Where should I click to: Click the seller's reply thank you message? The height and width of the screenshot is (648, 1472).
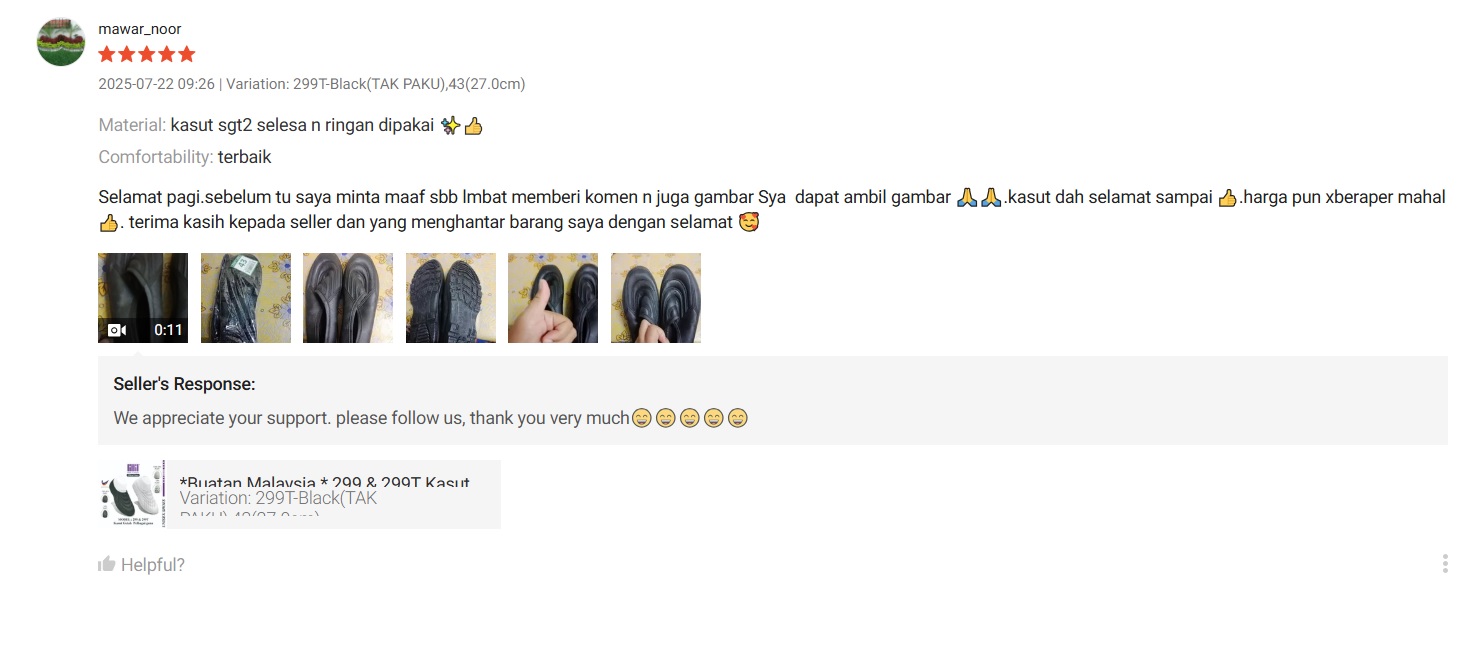click(431, 418)
